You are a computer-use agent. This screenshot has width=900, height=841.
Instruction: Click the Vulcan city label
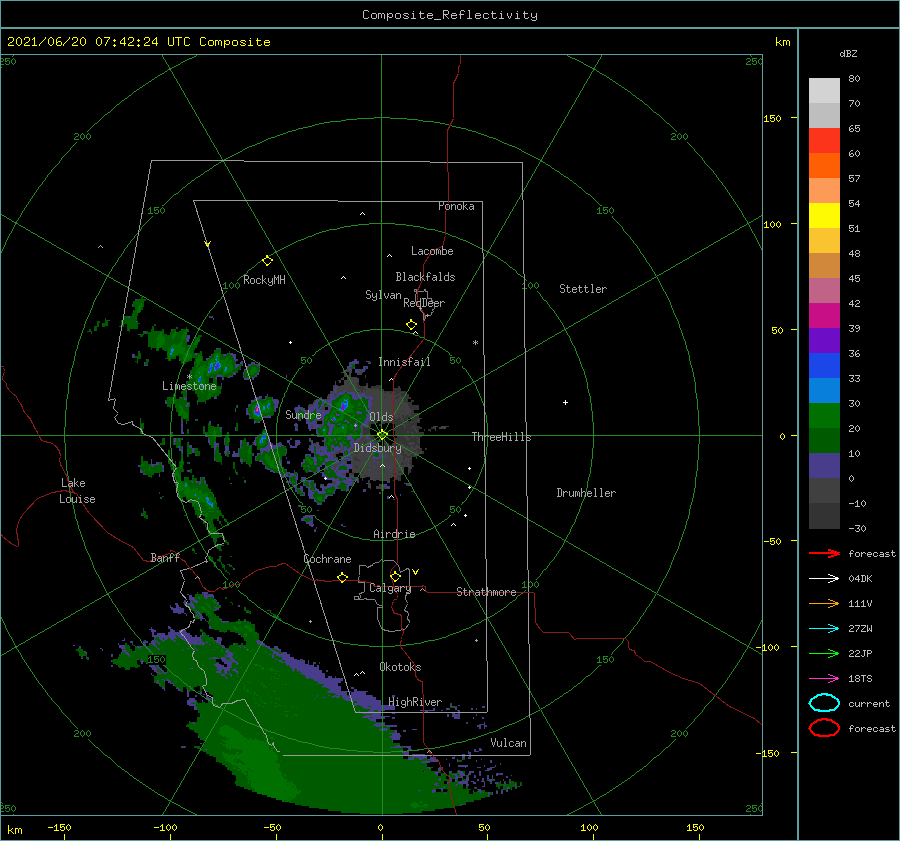pyautogui.click(x=508, y=743)
